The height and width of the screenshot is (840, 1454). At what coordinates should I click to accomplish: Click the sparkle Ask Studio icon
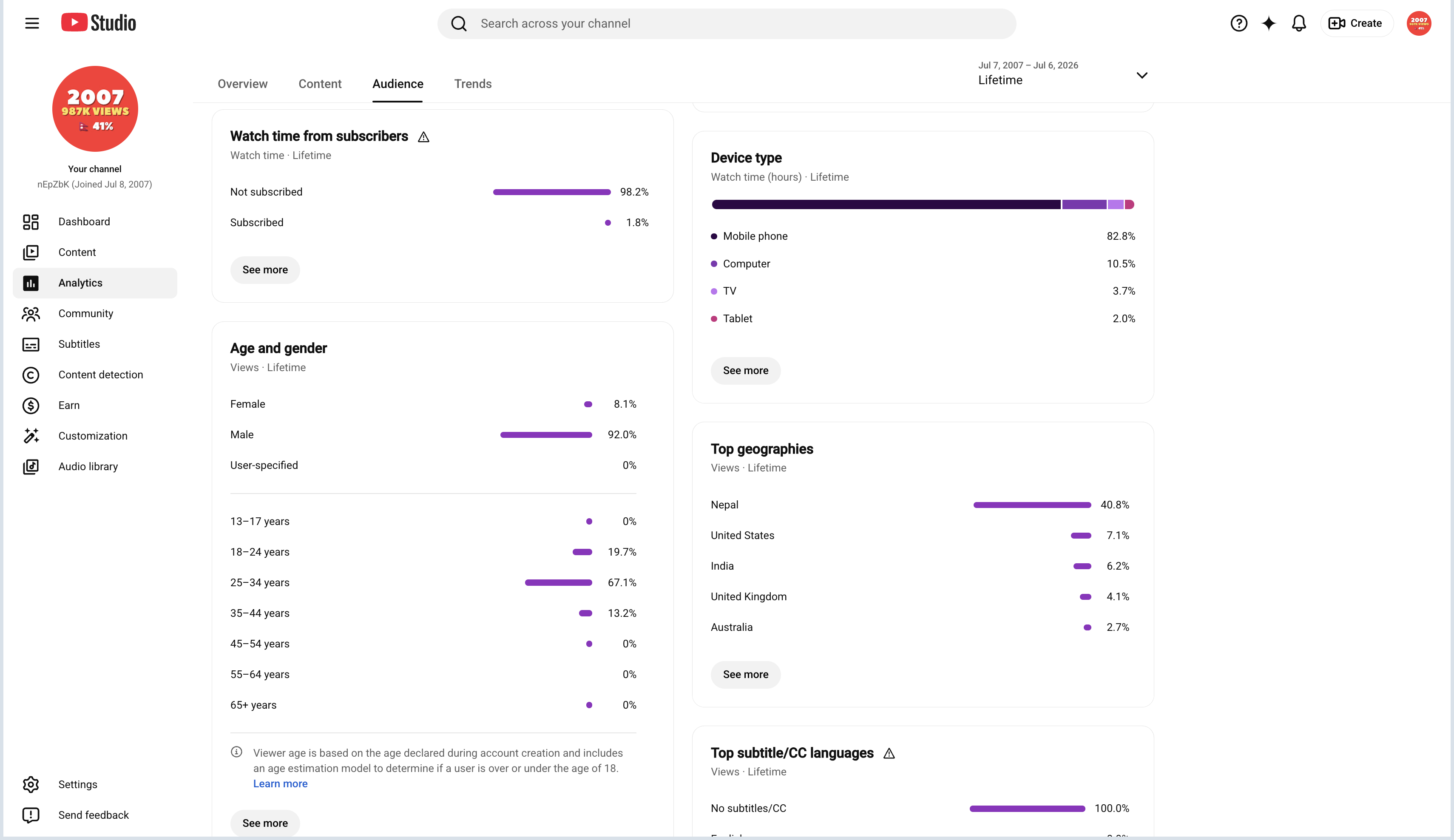[1268, 23]
